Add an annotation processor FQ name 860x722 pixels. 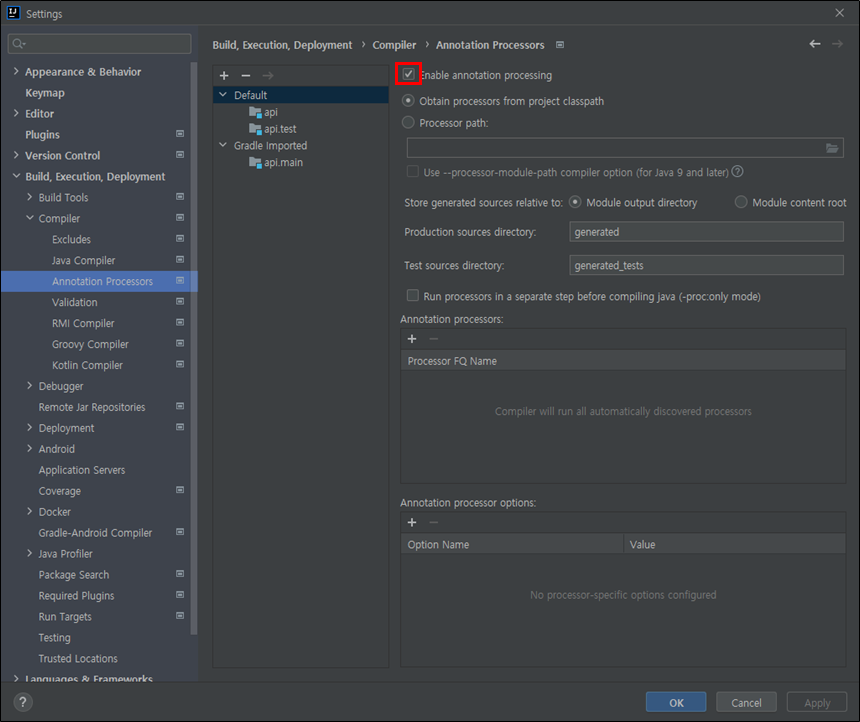(412, 339)
